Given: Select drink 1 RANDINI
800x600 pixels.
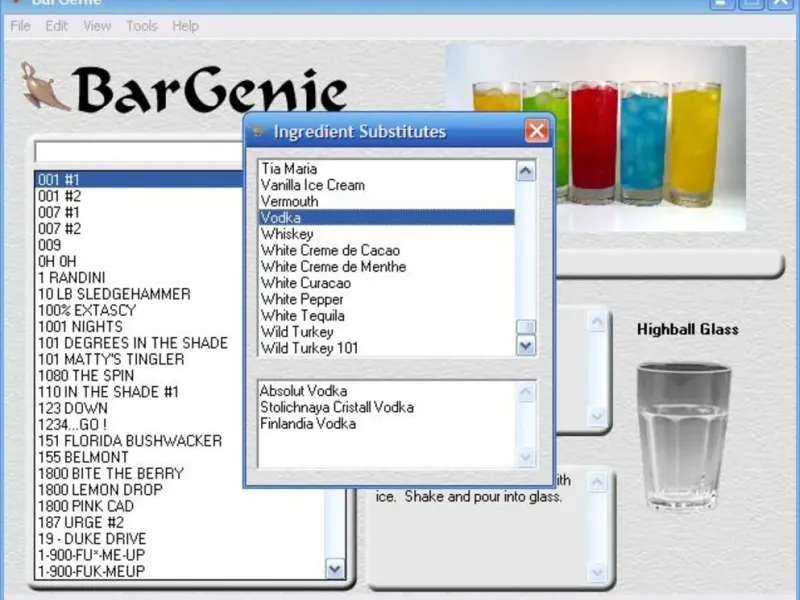Looking at the screenshot, I should click(139, 278).
